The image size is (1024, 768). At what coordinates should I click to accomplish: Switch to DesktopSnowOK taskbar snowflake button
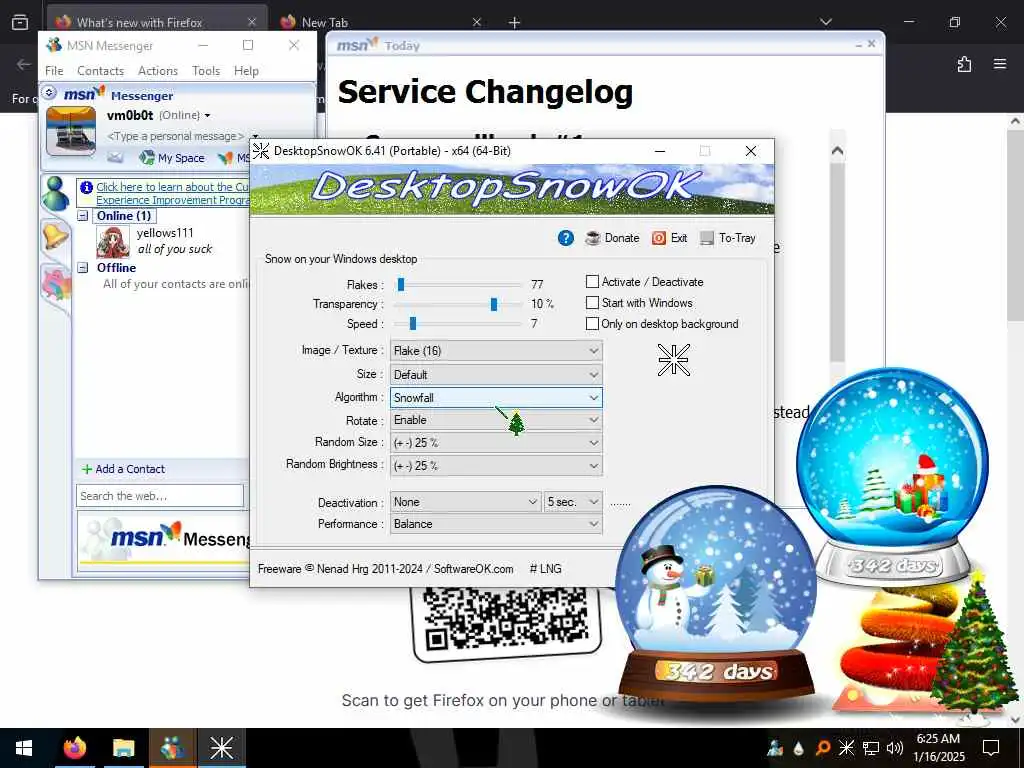pyautogui.click(x=221, y=748)
